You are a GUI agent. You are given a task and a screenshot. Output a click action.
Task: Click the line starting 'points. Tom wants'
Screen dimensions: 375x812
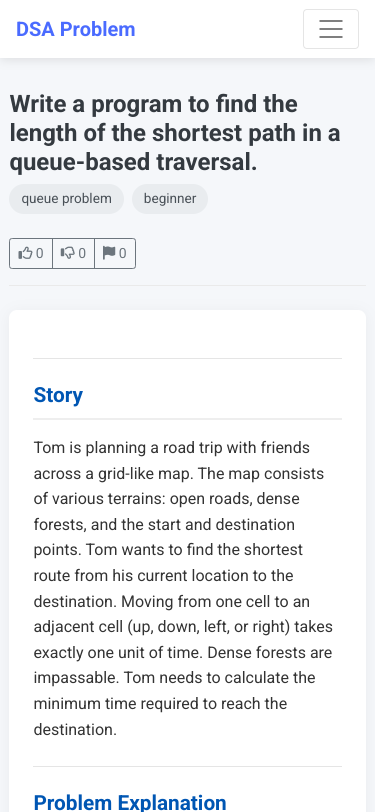click(168, 549)
